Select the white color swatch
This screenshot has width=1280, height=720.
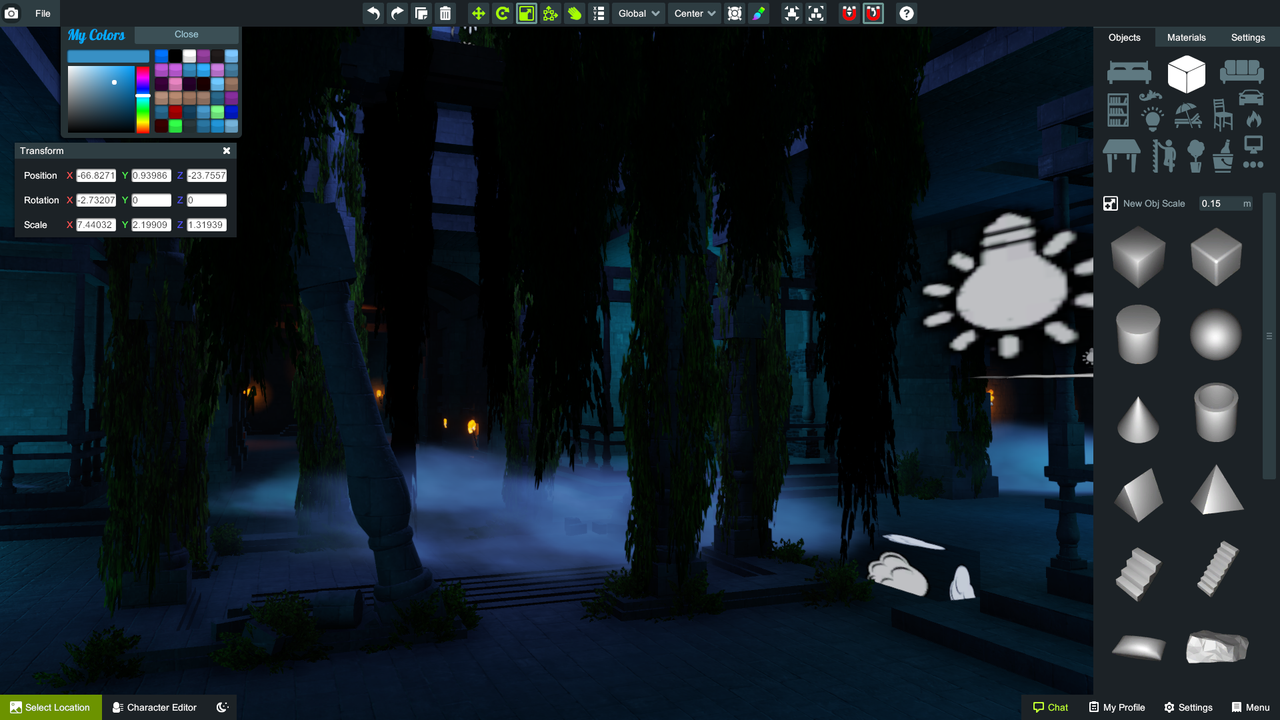[x=189, y=56]
